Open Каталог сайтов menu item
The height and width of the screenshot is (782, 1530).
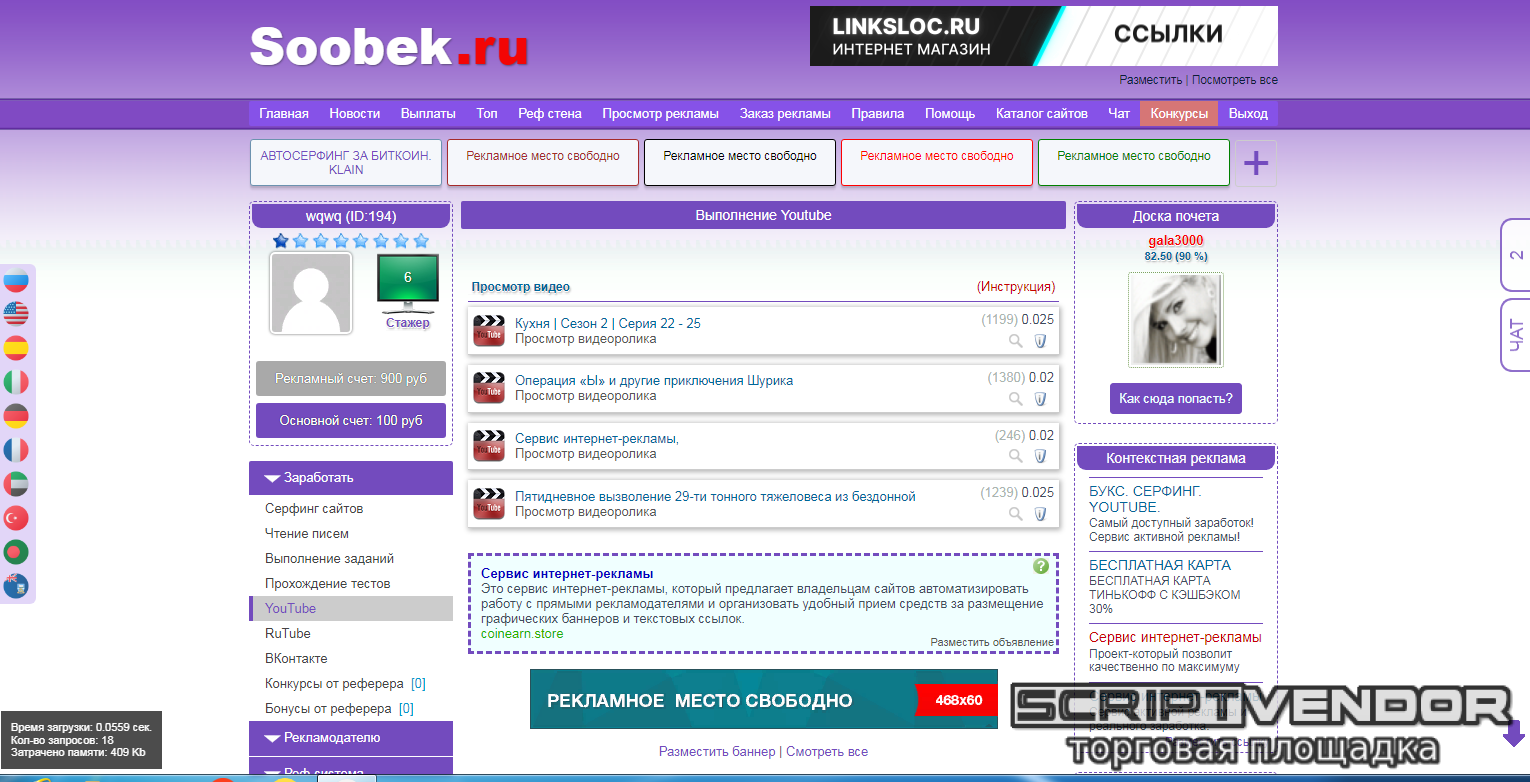coord(1042,113)
